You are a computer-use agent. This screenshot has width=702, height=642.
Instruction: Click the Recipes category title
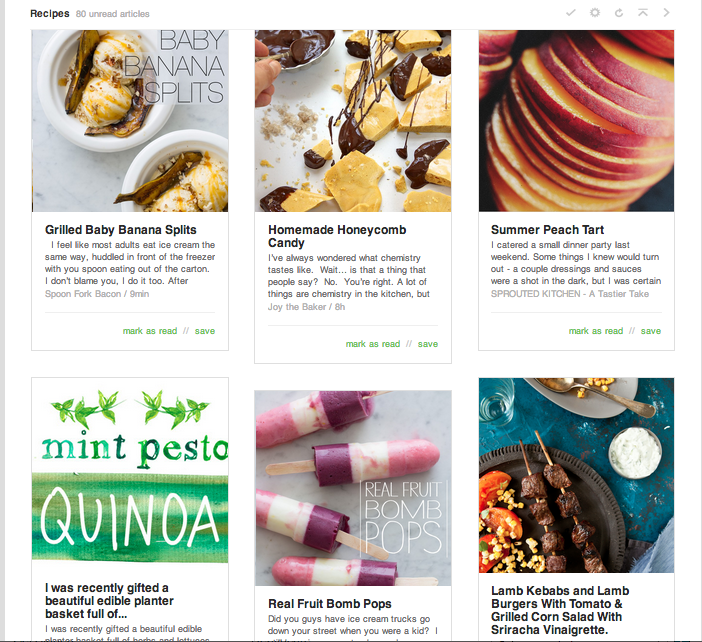(50, 13)
